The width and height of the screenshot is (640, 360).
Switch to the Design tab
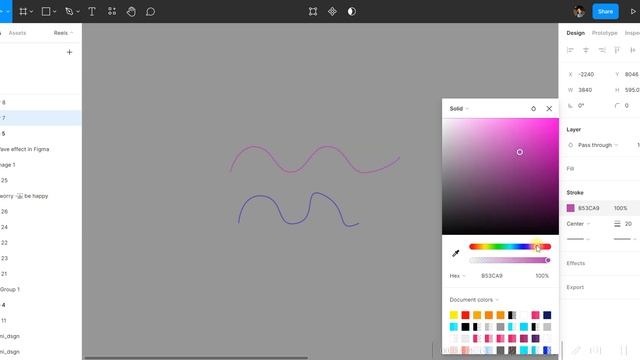point(576,33)
